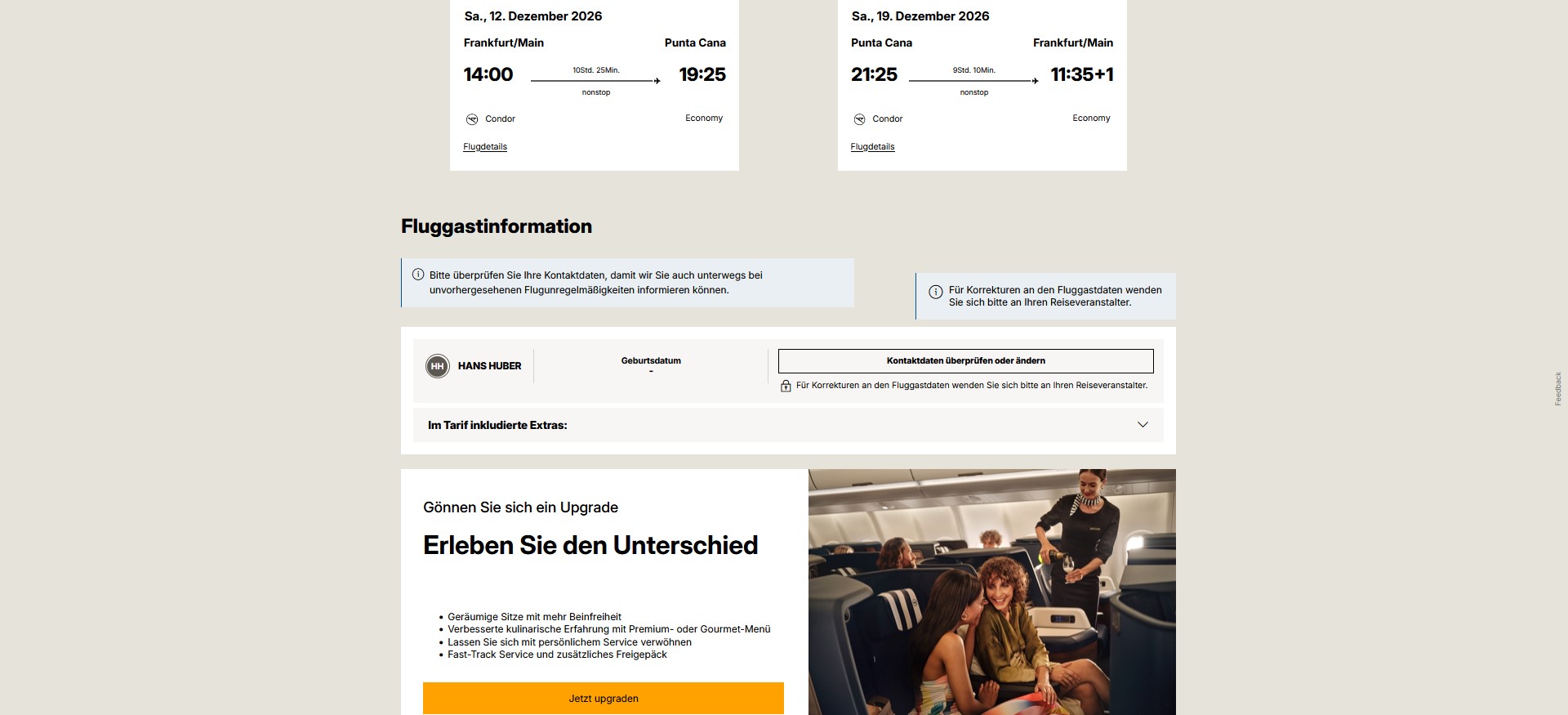1568x715 pixels.
Task: Click the Erleben Sie den Unterschied headline
Action: click(x=590, y=545)
